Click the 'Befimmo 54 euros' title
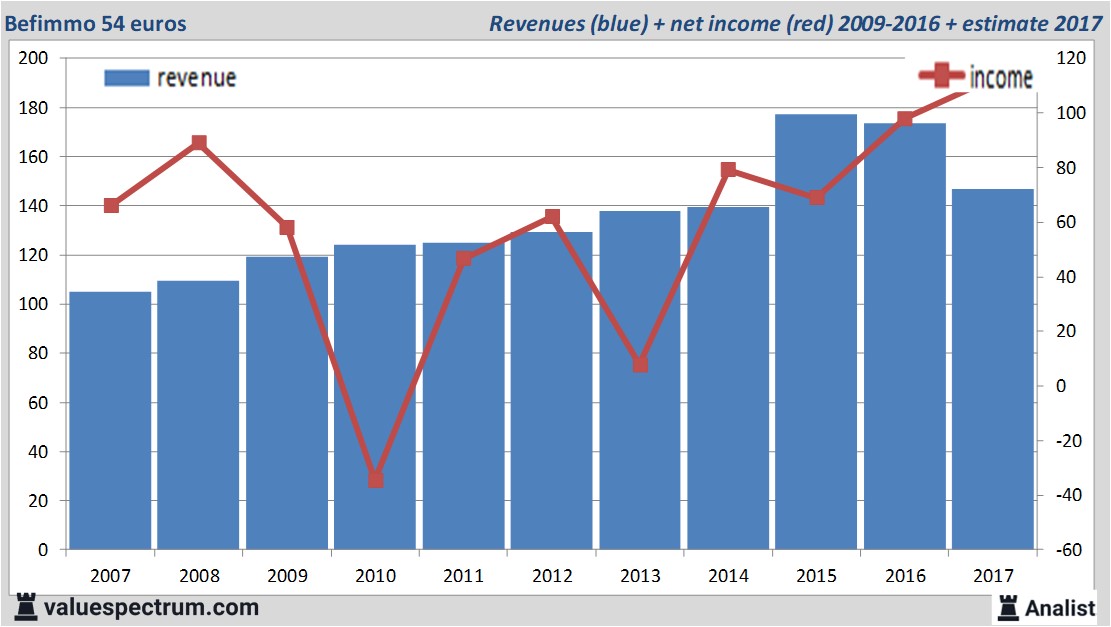The width and height of the screenshot is (1111, 627). click(x=96, y=23)
